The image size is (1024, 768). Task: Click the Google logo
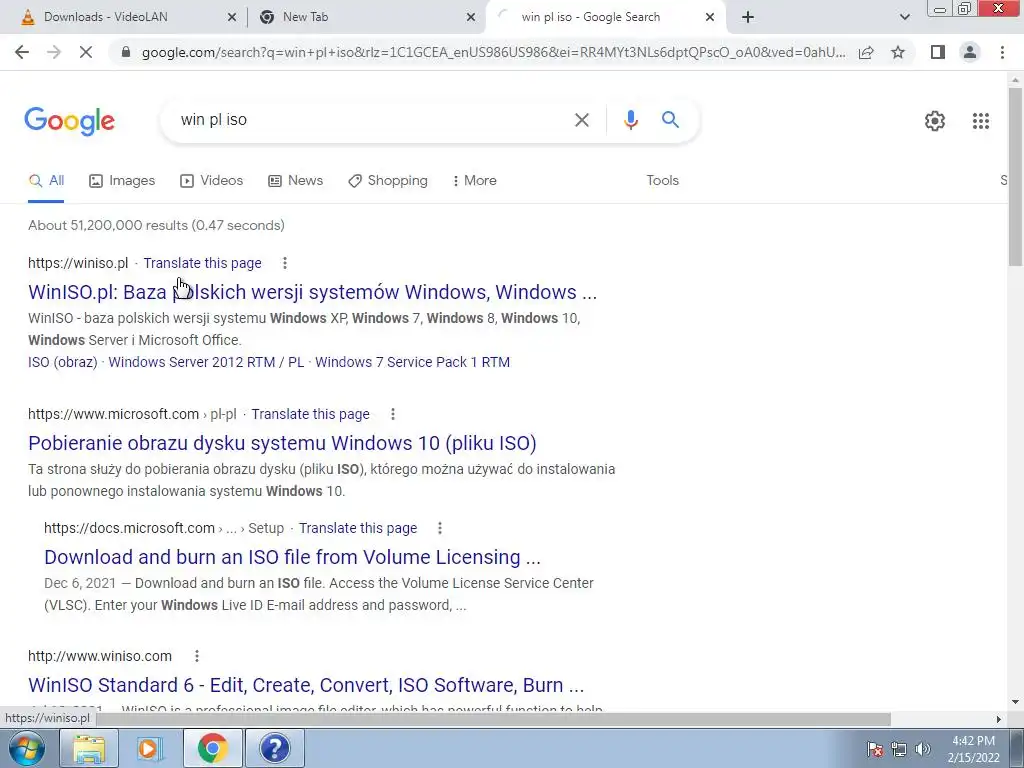(69, 121)
